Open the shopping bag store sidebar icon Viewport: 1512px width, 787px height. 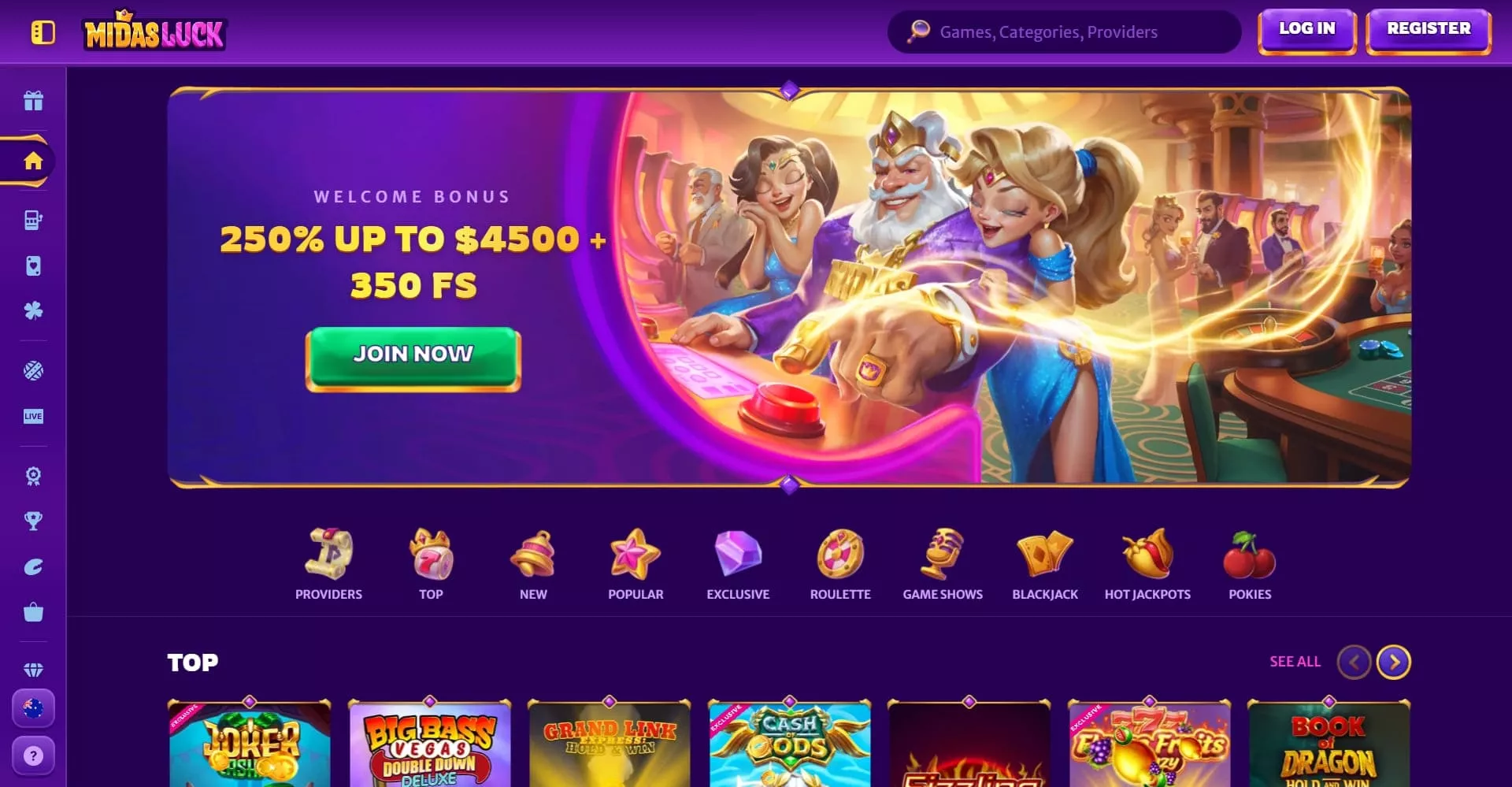tap(33, 611)
